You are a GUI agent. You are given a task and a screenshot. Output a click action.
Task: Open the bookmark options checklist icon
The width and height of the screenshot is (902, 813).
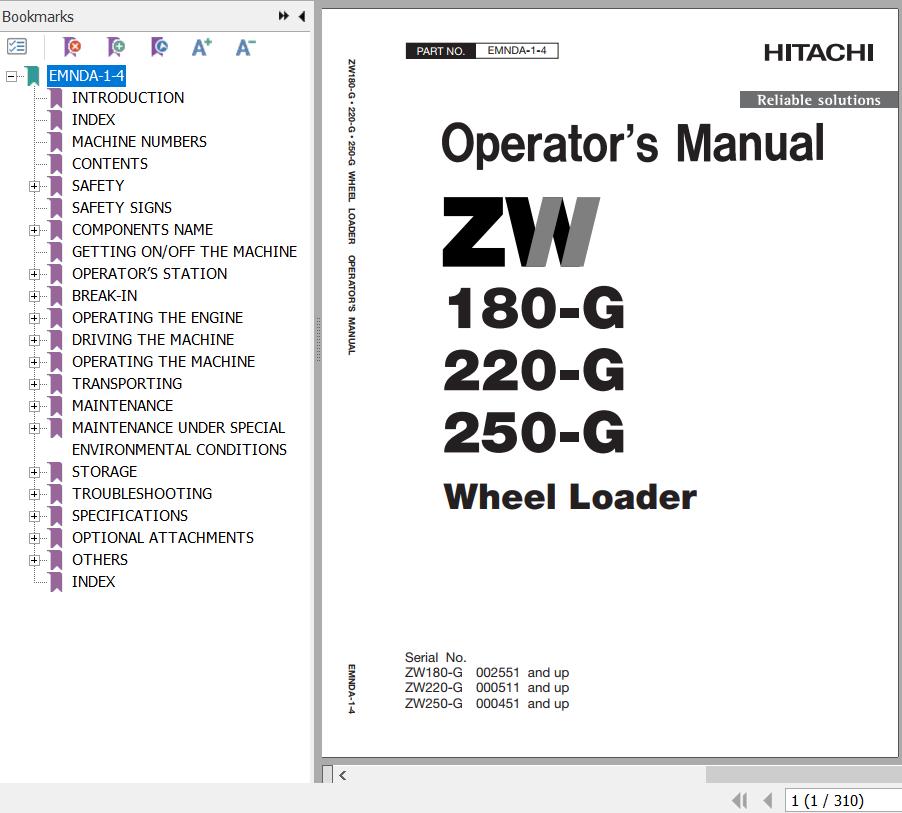pyautogui.click(x=17, y=46)
